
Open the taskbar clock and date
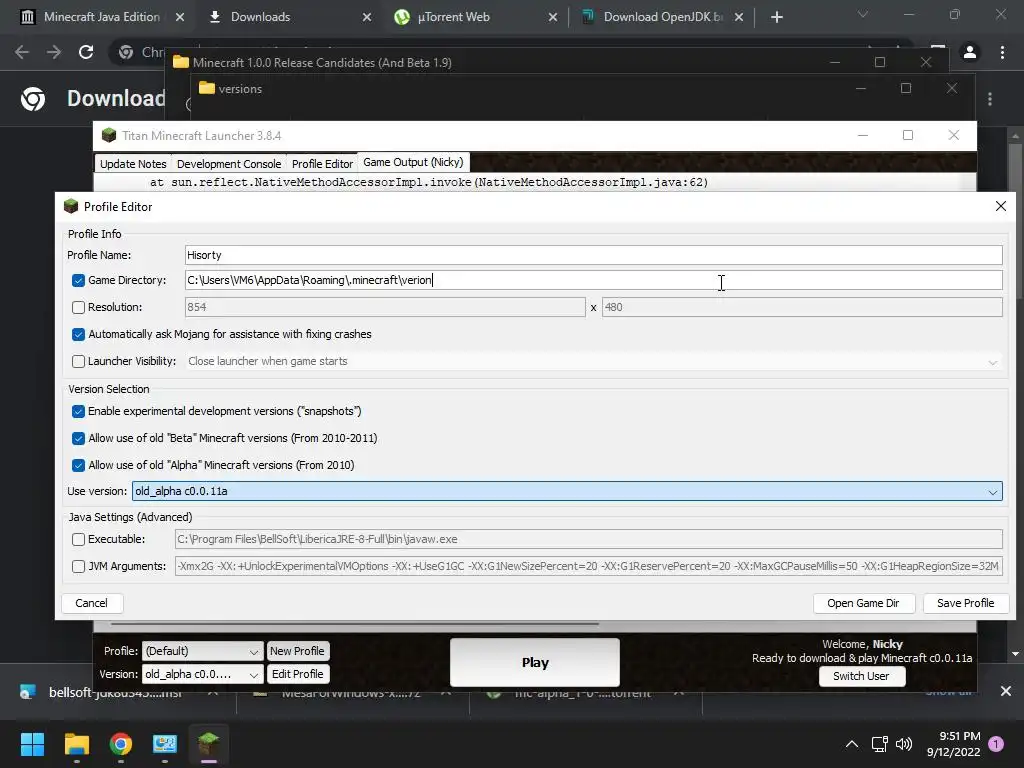tap(953, 744)
